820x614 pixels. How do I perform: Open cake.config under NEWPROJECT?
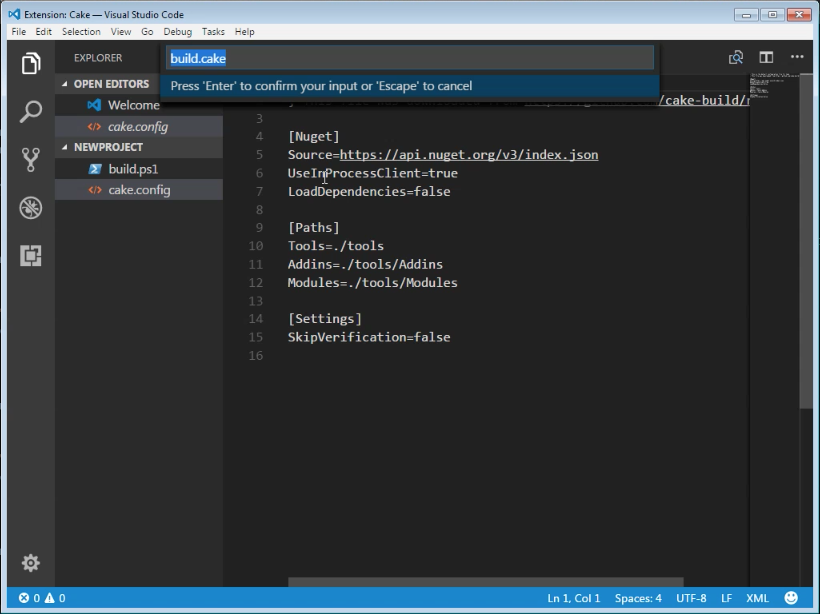139,190
